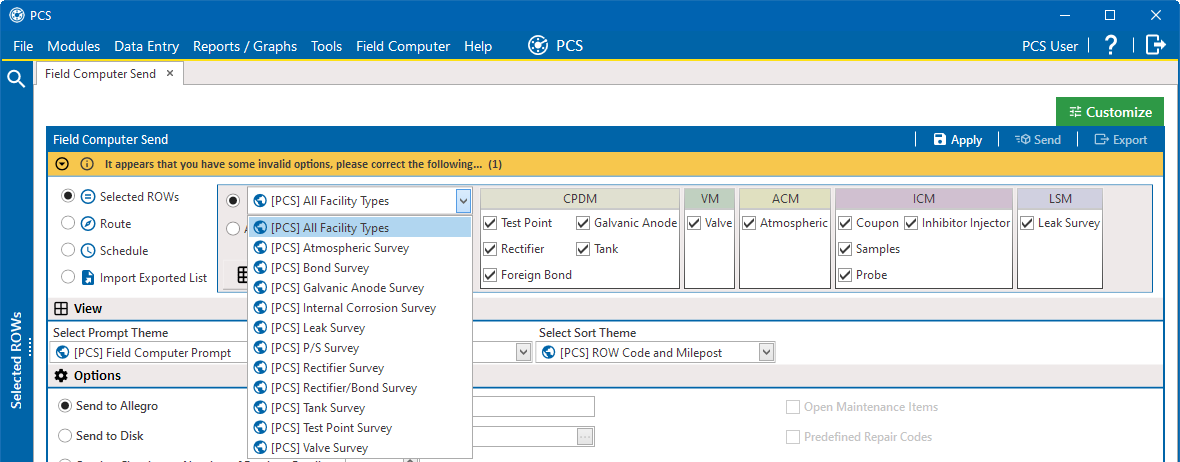The height and width of the screenshot is (462, 1180).
Task: Click the View section grid icon
Action: 60,309
